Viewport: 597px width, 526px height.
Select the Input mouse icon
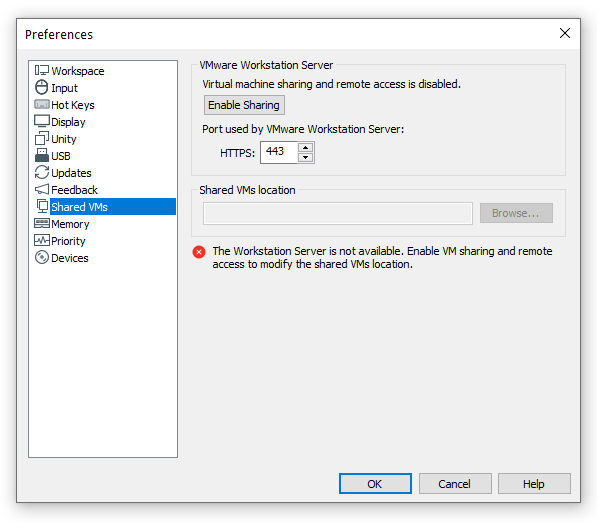[42, 88]
